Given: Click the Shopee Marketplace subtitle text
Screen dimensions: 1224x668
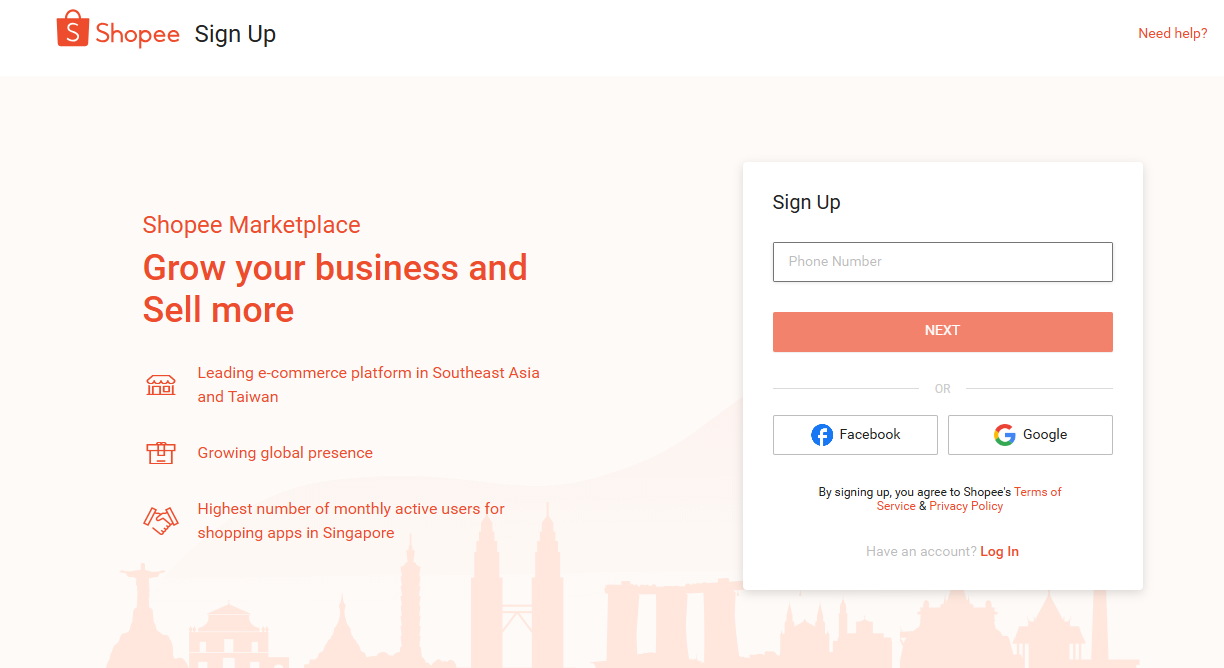Looking at the screenshot, I should (x=251, y=225).
